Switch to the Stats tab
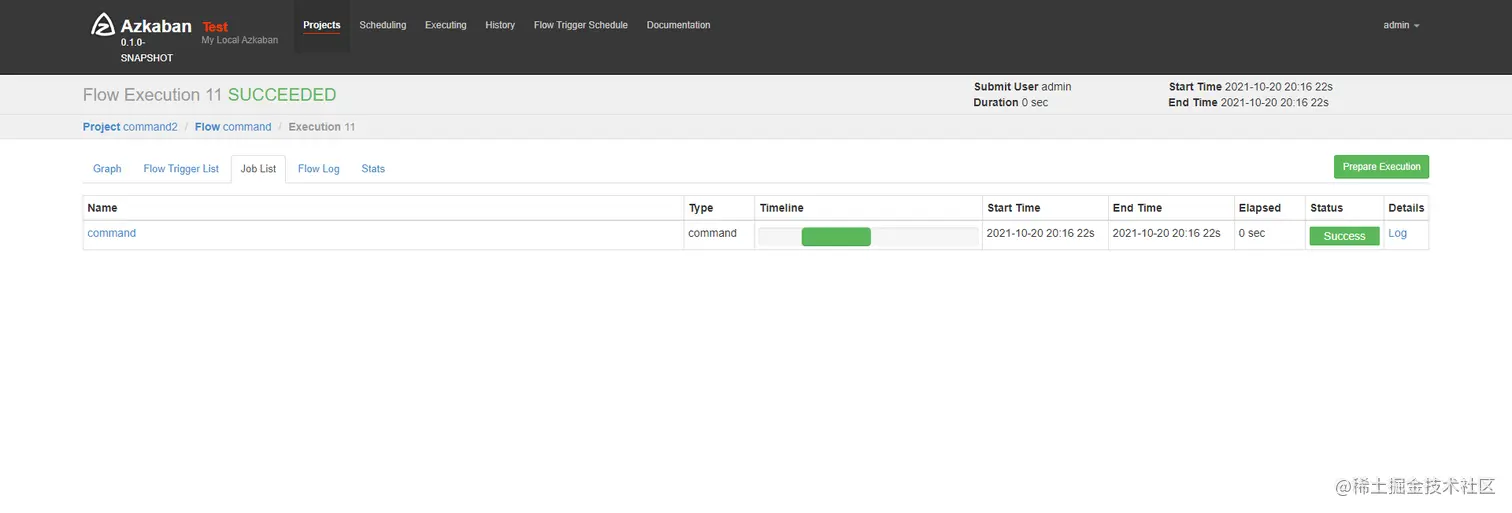The image size is (1512, 513). pyautogui.click(x=373, y=169)
